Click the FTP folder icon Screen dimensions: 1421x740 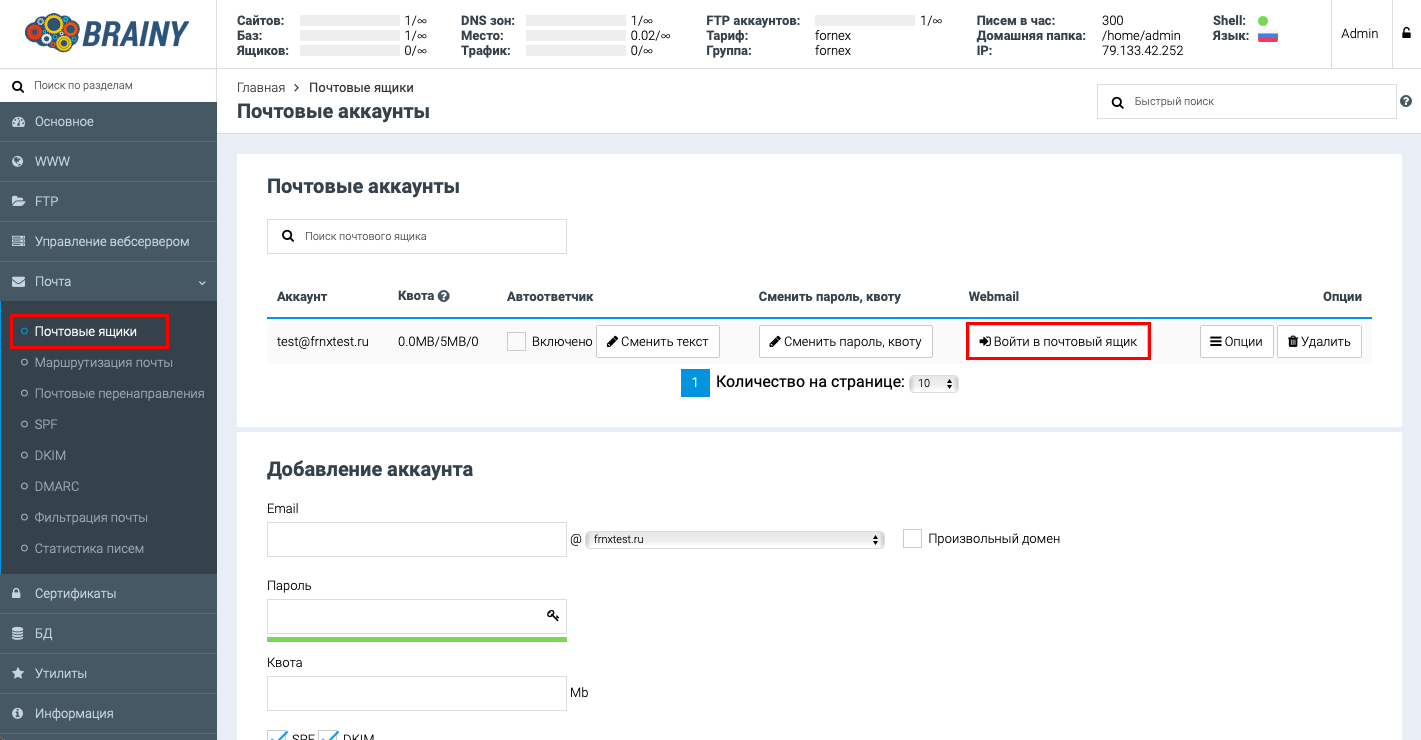click(x=18, y=202)
